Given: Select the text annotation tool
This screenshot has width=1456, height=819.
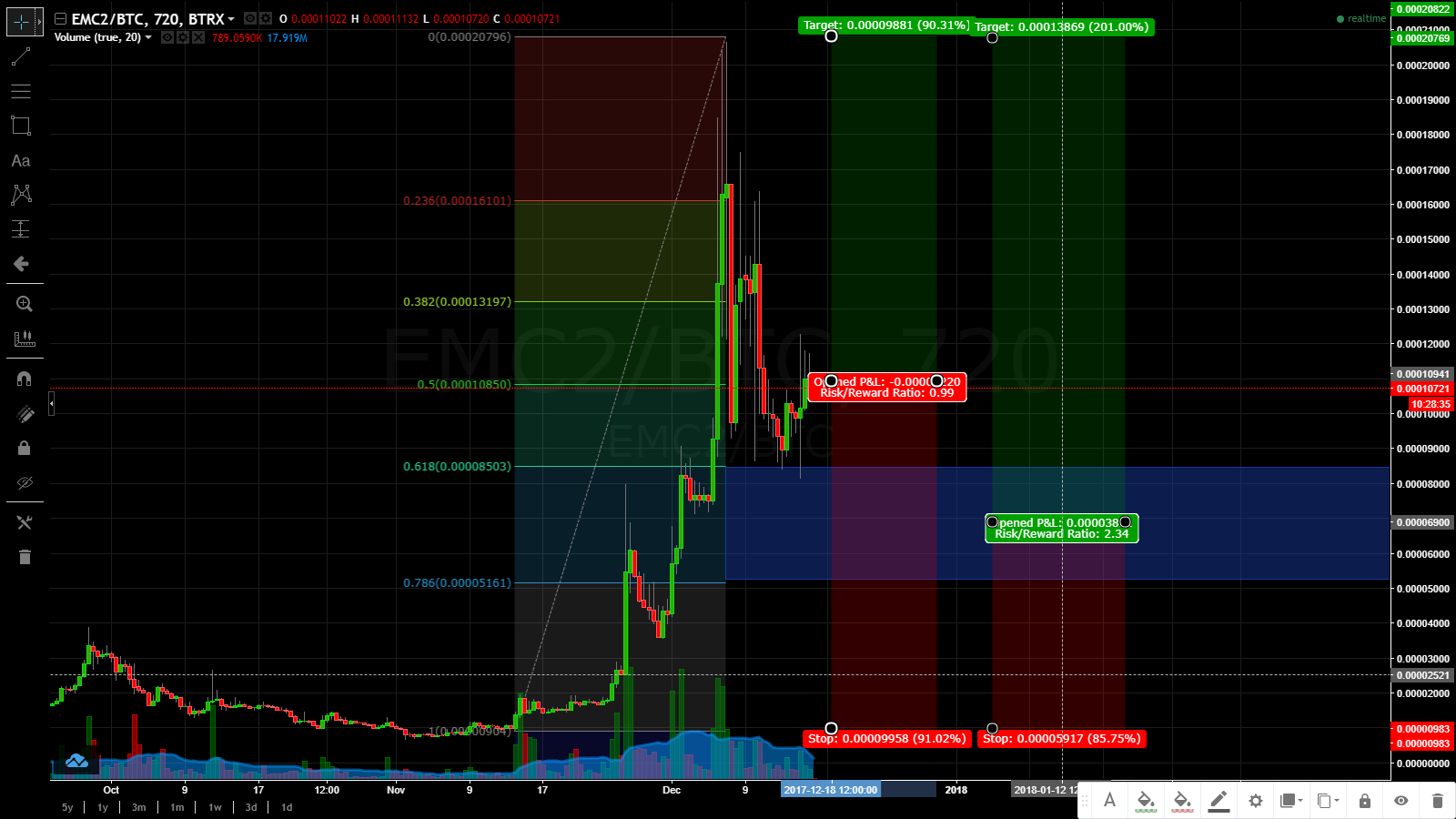Looking at the screenshot, I should point(21,160).
